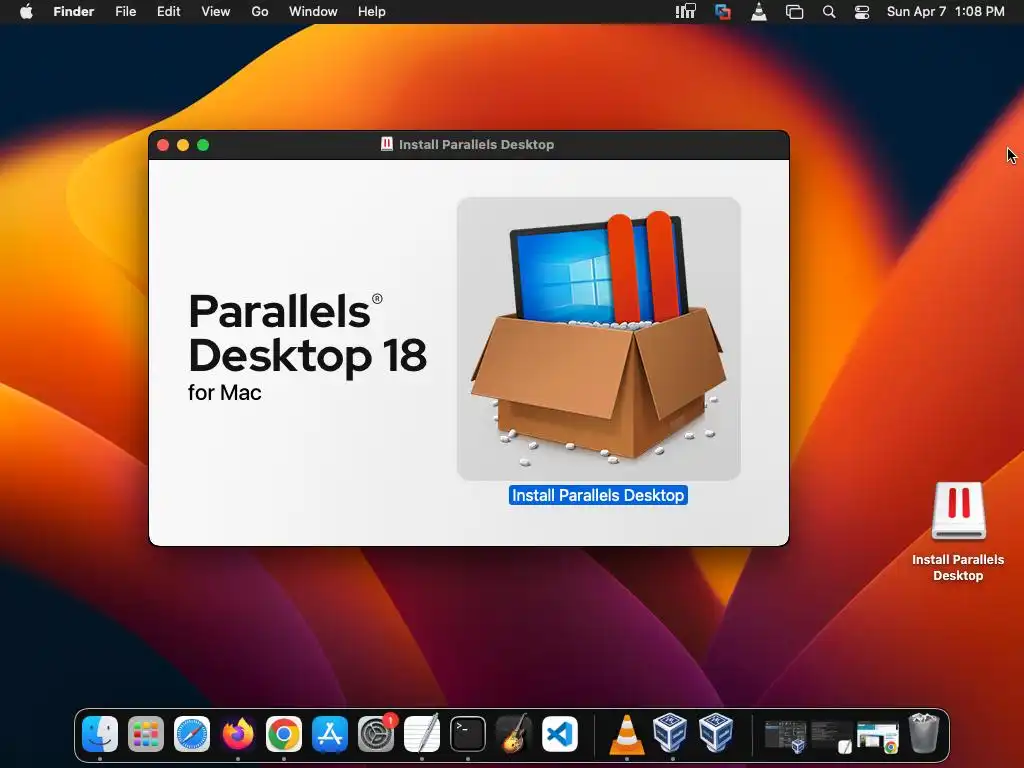Open the View menu
Screen dimensions: 1024x768
click(x=216, y=11)
